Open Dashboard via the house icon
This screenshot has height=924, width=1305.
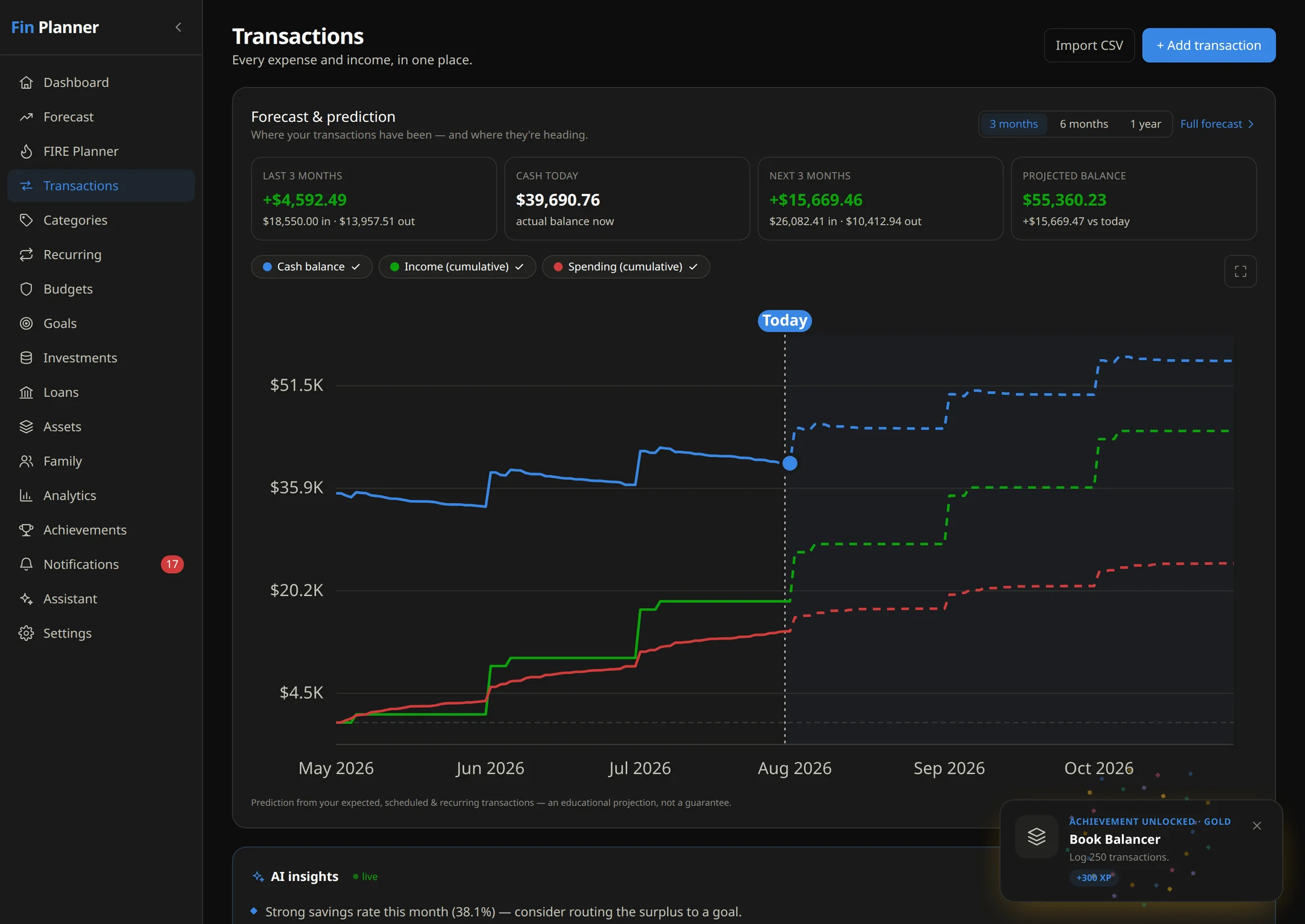(26, 83)
